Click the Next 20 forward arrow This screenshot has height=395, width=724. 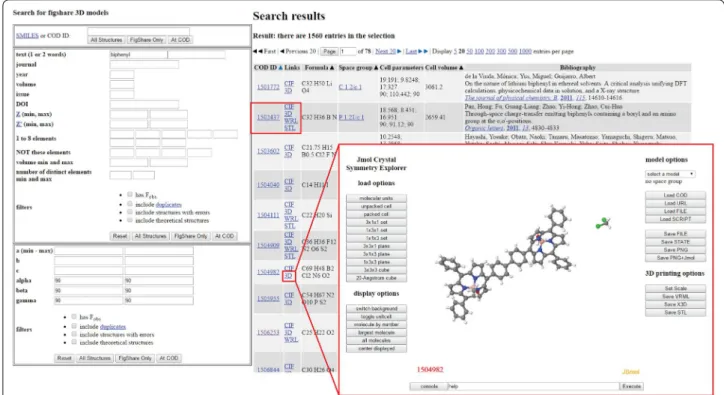[x=399, y=51]
